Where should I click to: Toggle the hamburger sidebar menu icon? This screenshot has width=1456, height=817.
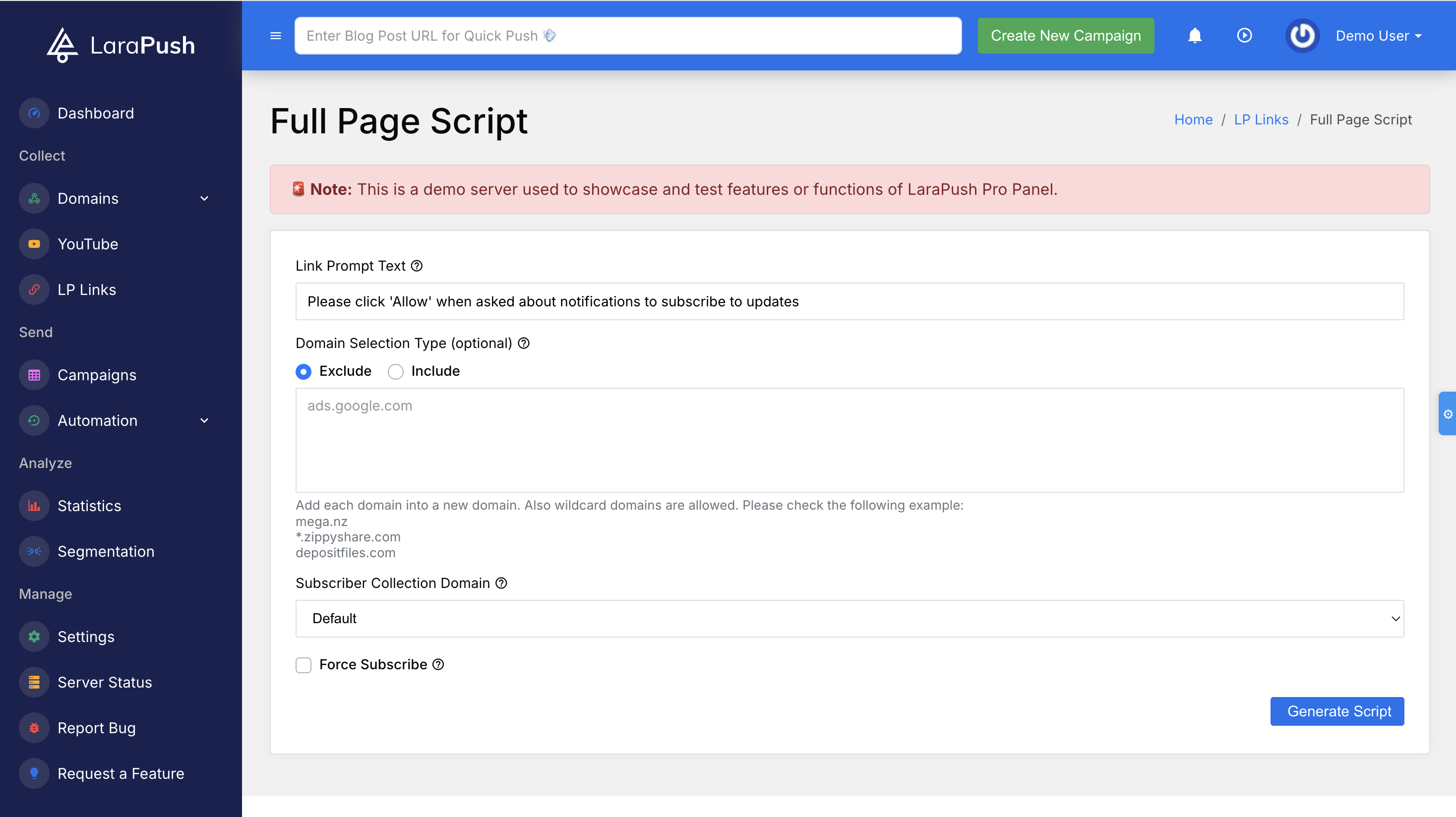[276, 36]
